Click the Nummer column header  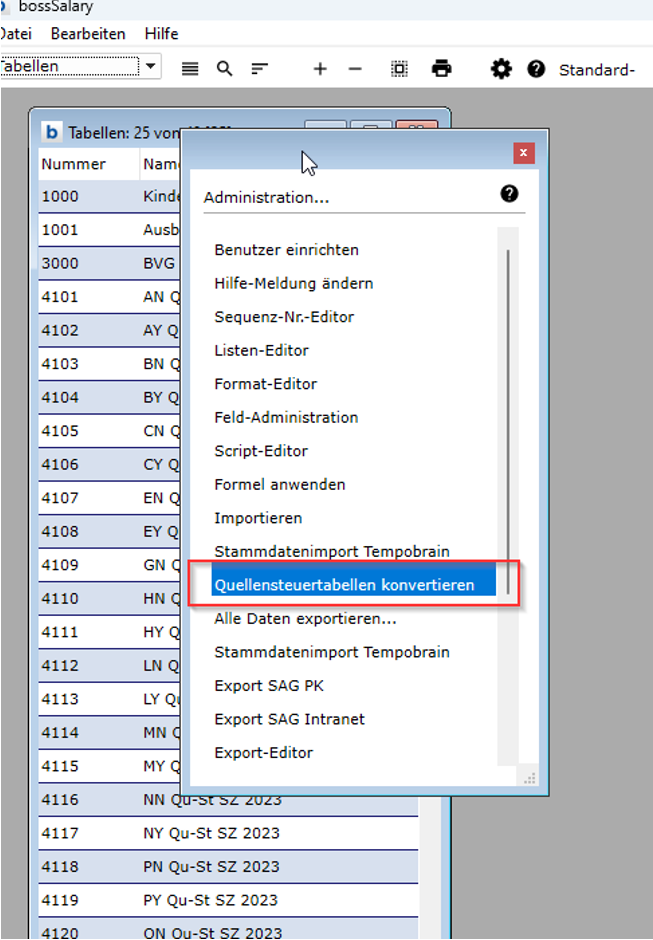pyautogui.click(x=73, y=164)
